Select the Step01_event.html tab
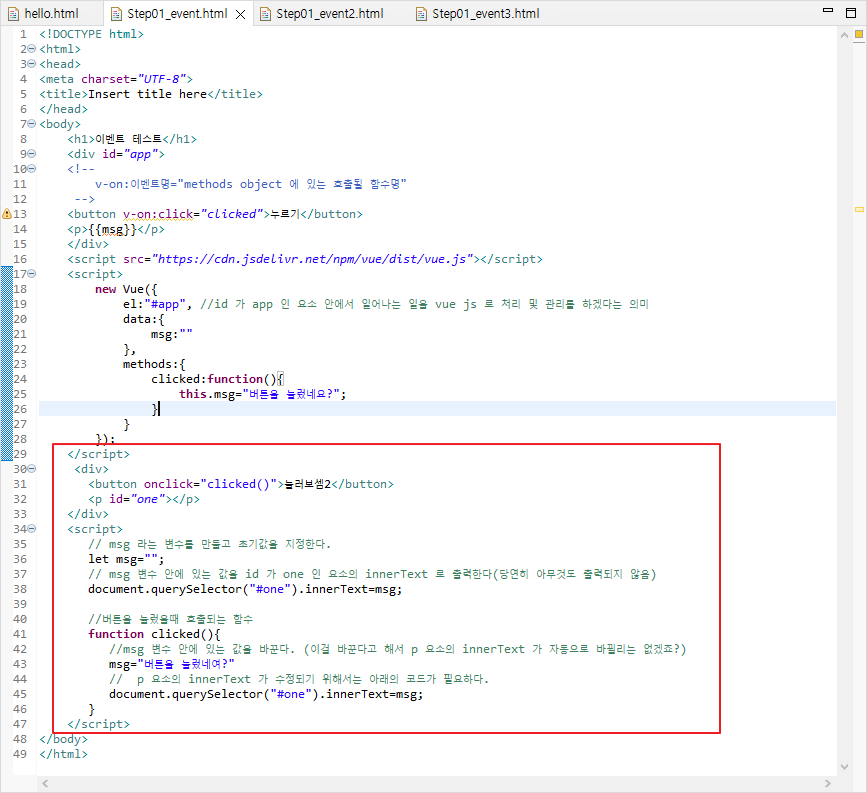The image size is (867, 793). click(177, 13)
